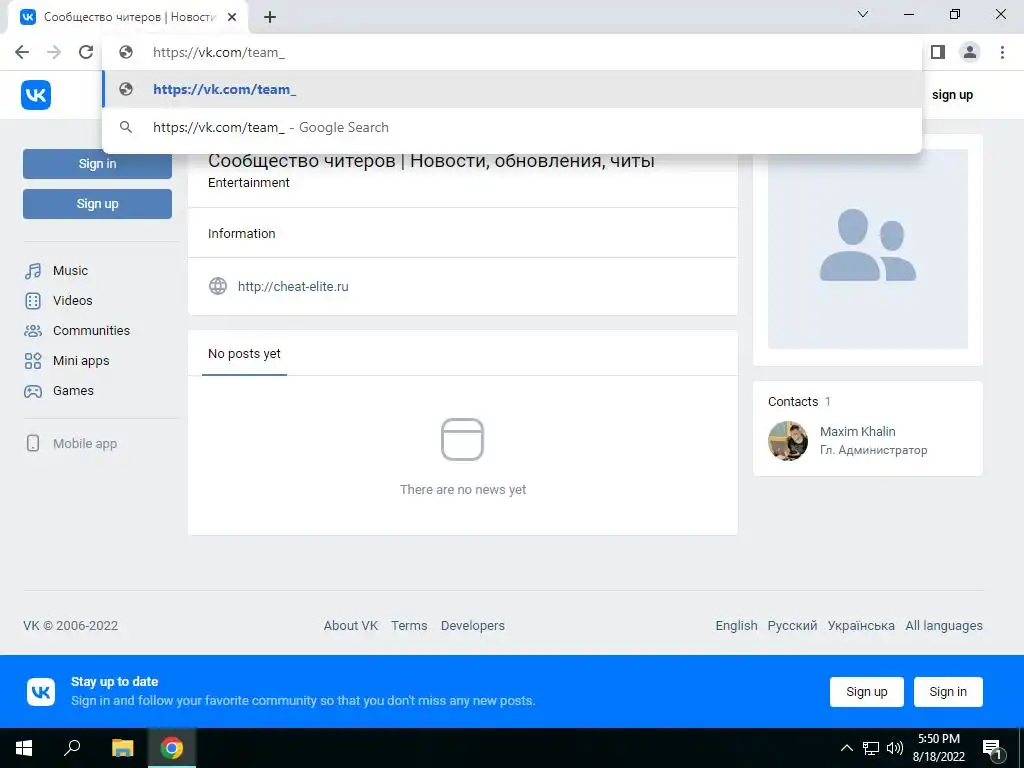
Task: Open a new tab with the plus icon
Action: click(x=270, y=18)
